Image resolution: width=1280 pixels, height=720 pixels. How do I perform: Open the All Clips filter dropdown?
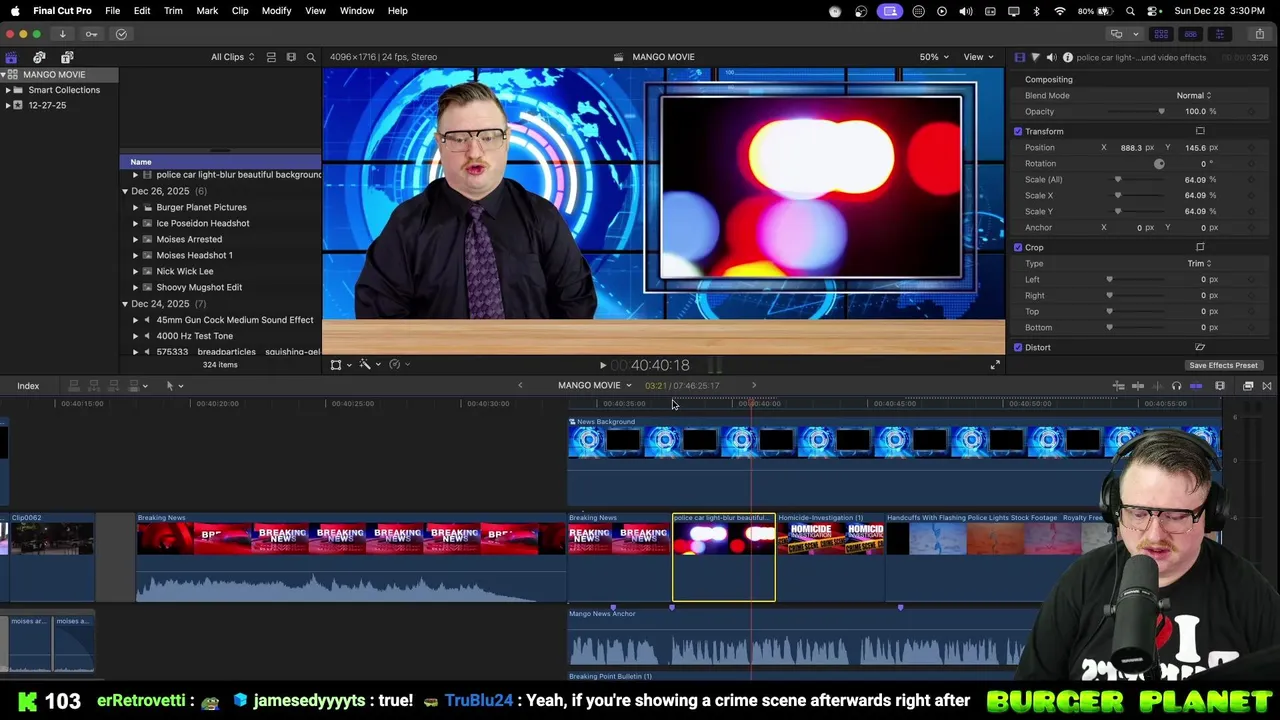232,57
